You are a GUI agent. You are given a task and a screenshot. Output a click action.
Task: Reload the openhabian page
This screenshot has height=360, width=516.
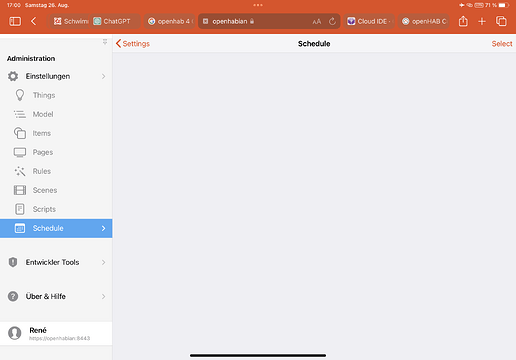(x=332, y=21)
